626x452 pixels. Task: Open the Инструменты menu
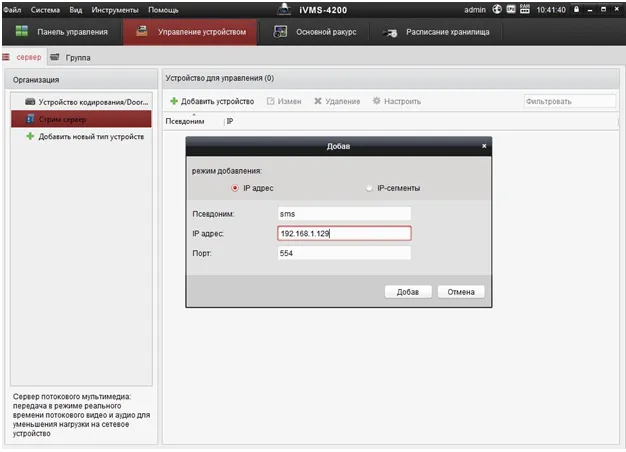[116, 9]
